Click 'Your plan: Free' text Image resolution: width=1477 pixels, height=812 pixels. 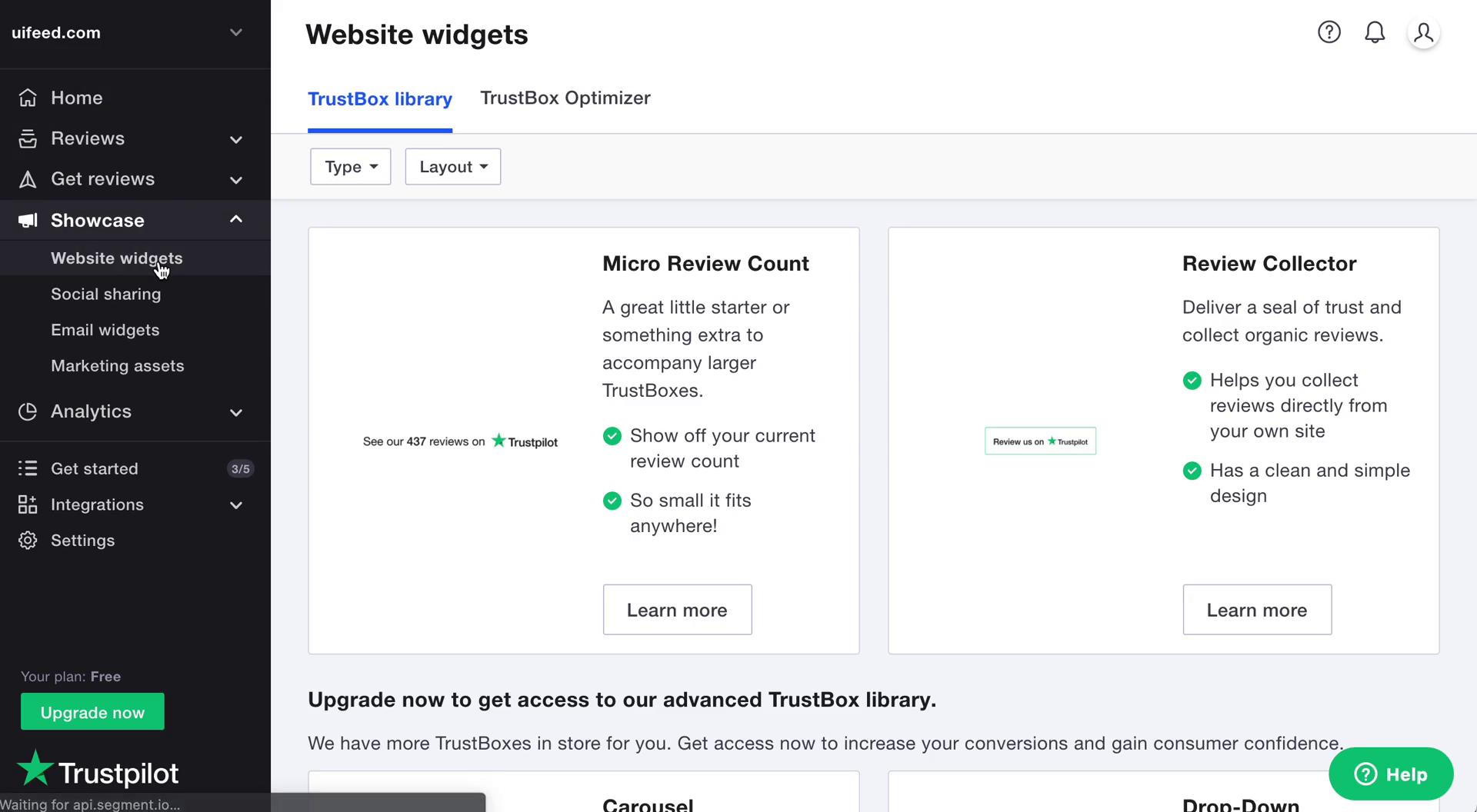[x=71, y=677]
